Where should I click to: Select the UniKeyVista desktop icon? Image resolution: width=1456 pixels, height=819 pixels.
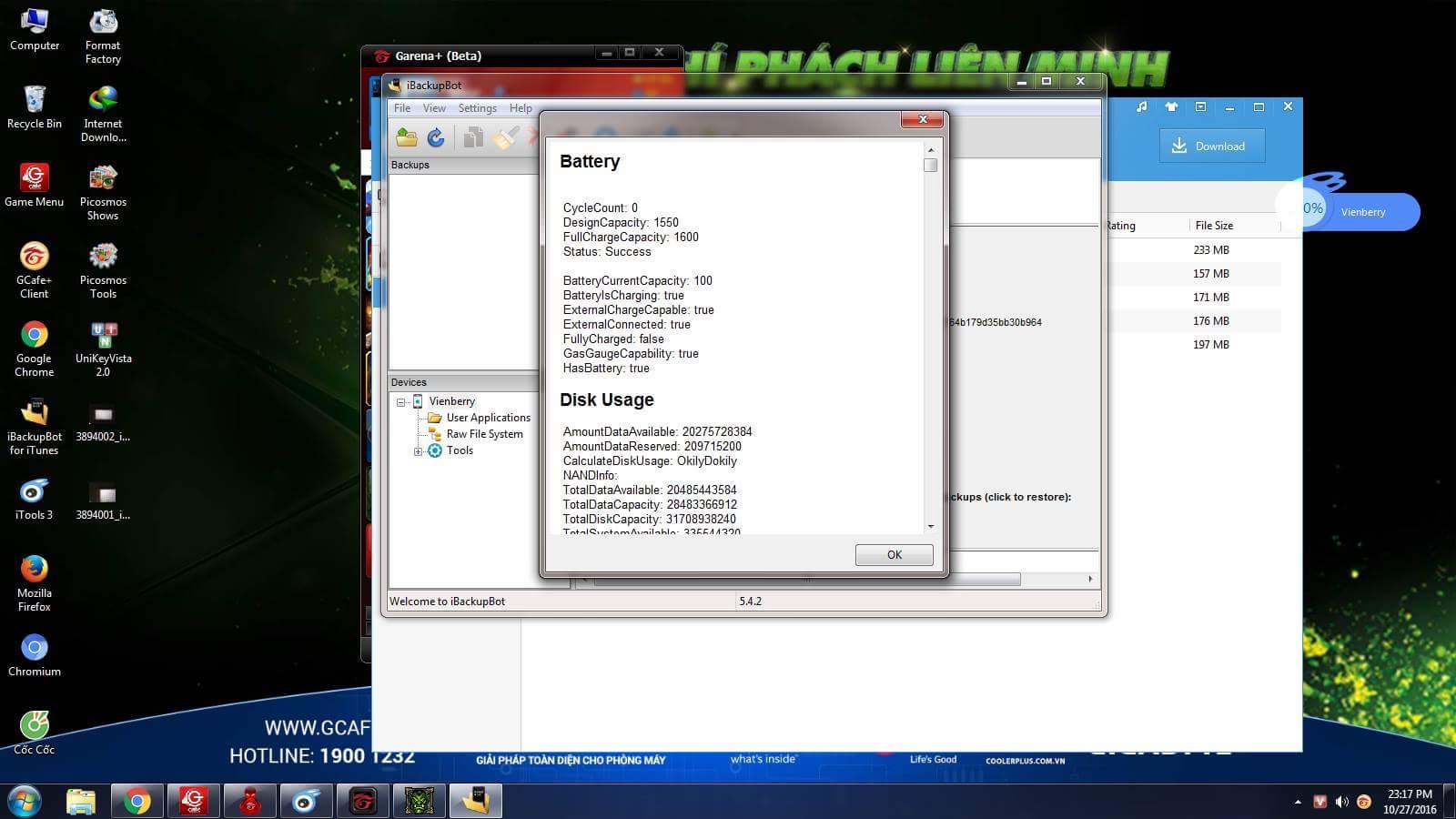coord(103,349)
